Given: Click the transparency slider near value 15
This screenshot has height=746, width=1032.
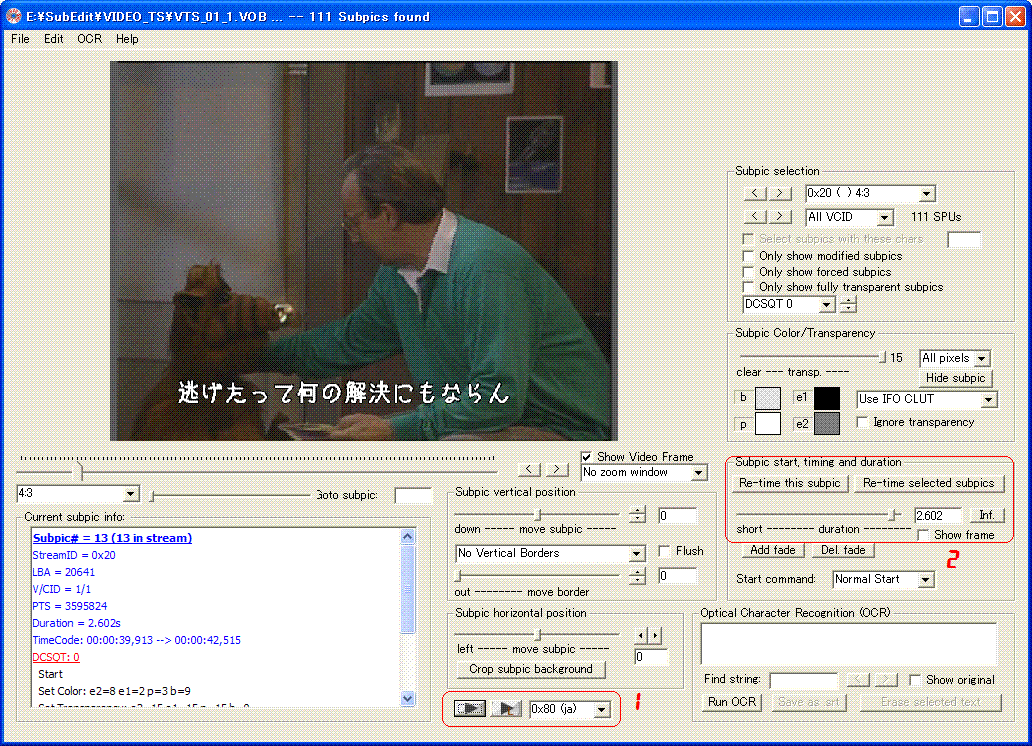Looking at the screenshot, I should pos(882,358).
